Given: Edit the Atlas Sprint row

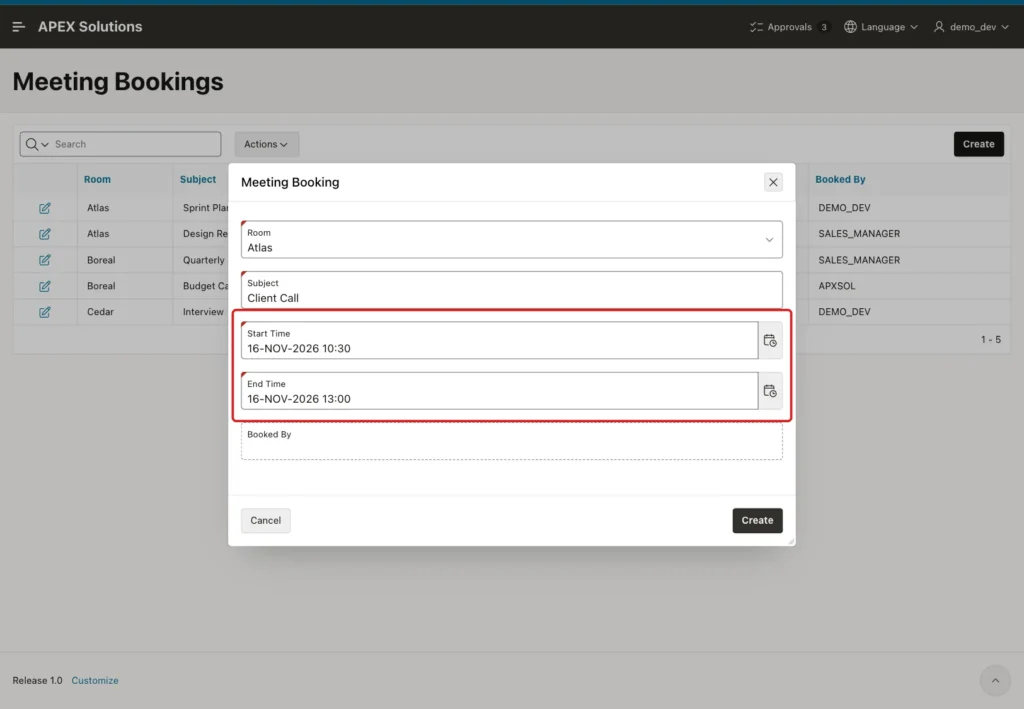Looking at the screenshot, I should [x=44, y=208].
